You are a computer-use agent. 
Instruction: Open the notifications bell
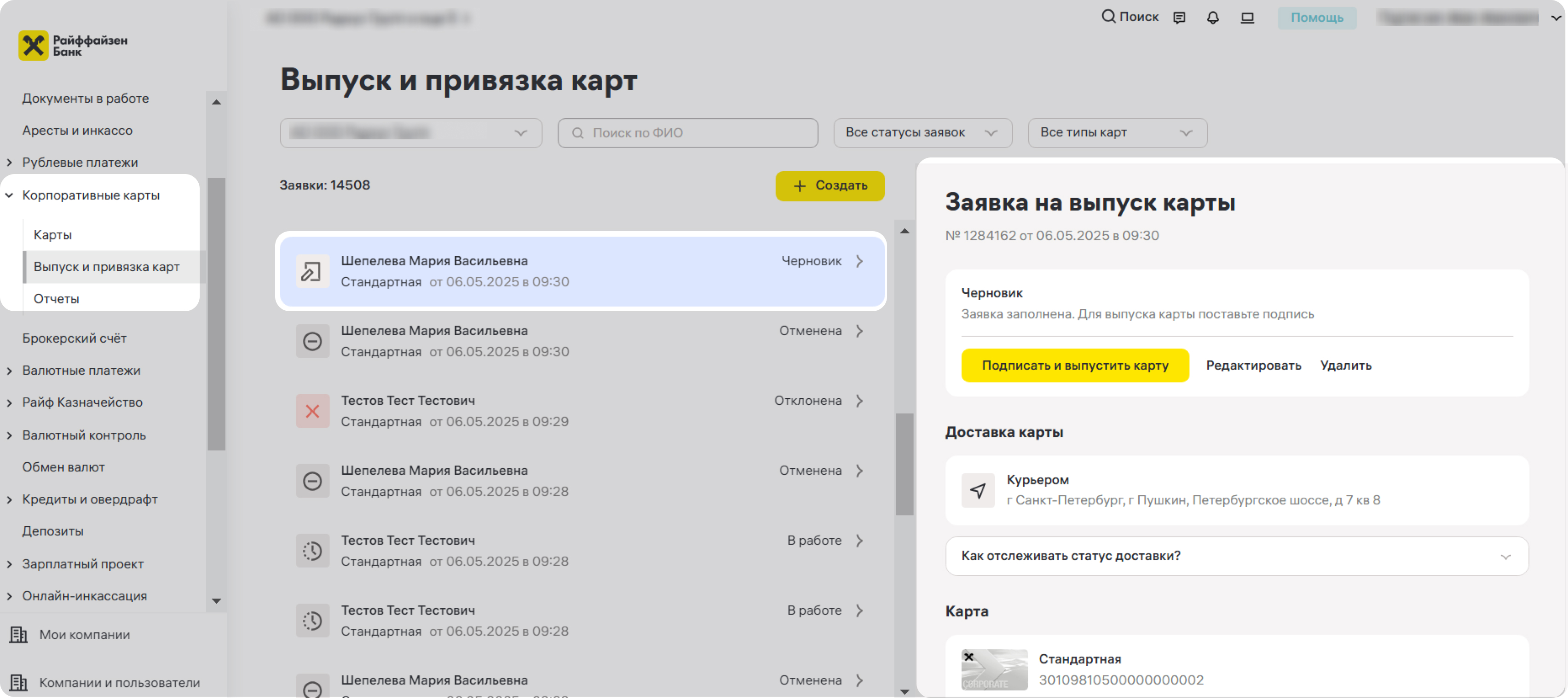click(x=1212, y=17)
